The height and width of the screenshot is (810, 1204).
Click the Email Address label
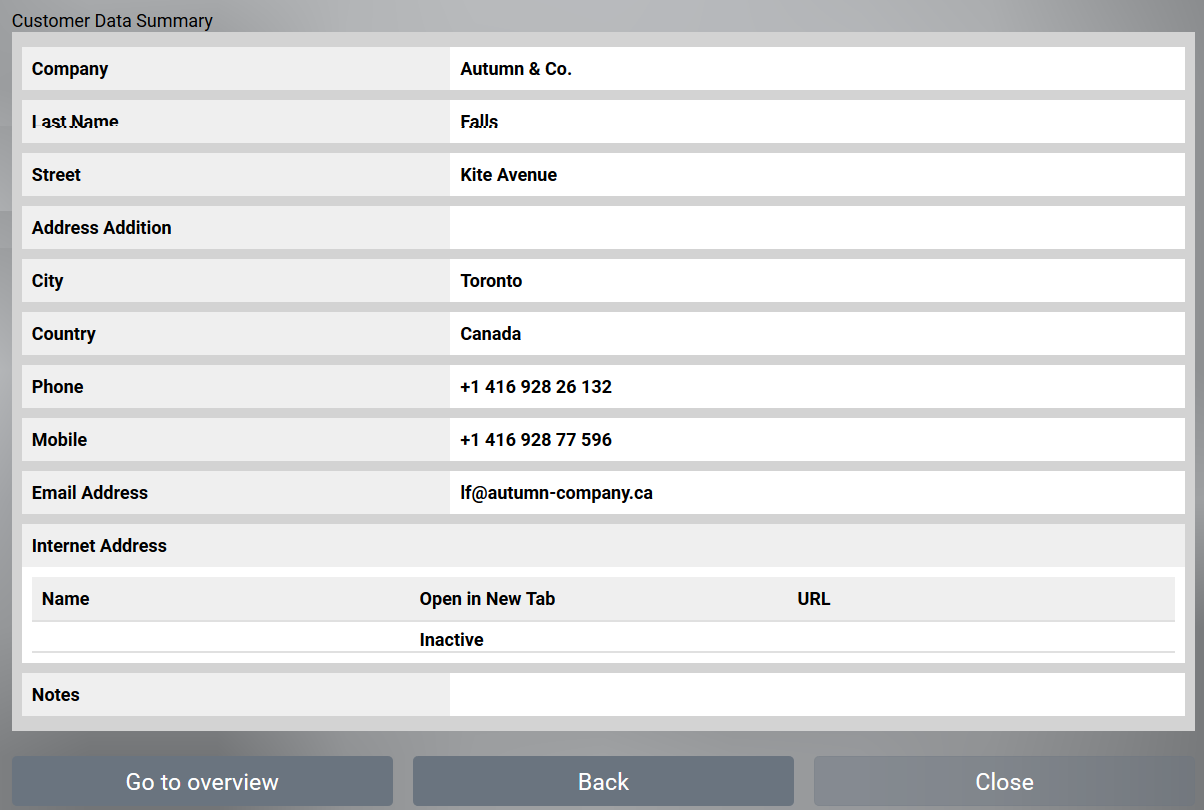(x=90, y=493)
